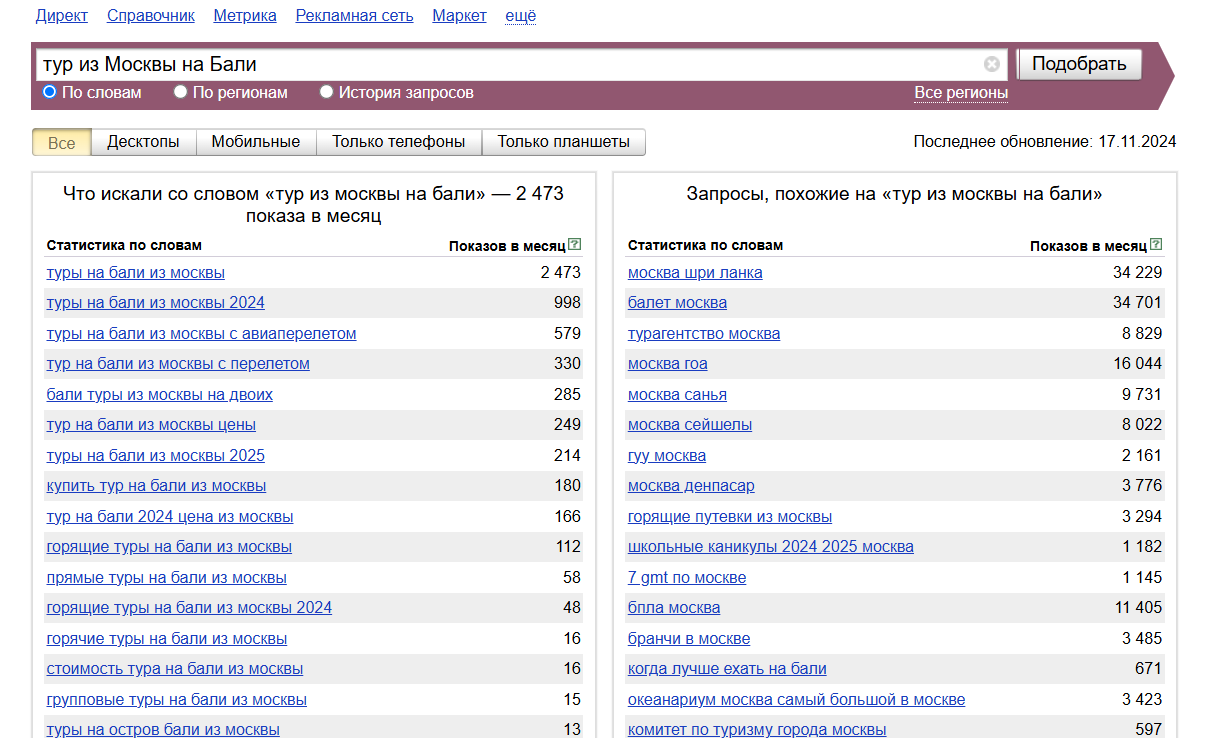Open 'стоимость тура на бали из москвы'
Viewport: 1213px width, 738px height.
pyautogui.click(x=174, y=669)
